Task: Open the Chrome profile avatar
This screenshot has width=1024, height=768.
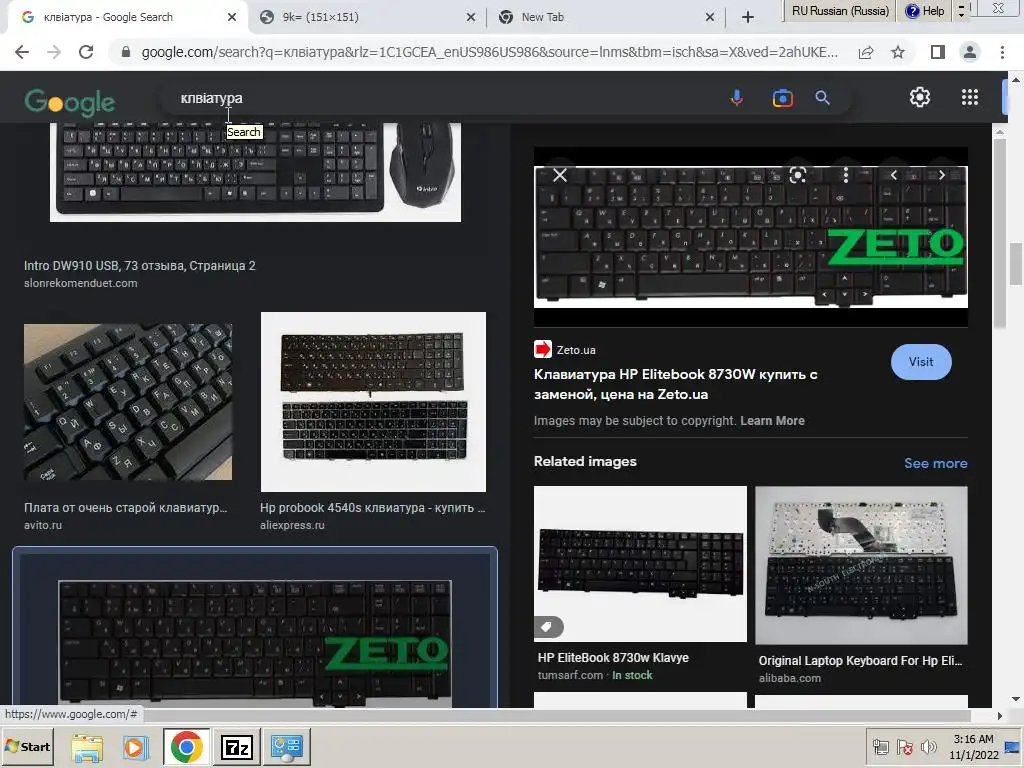Action: [970, 52]
